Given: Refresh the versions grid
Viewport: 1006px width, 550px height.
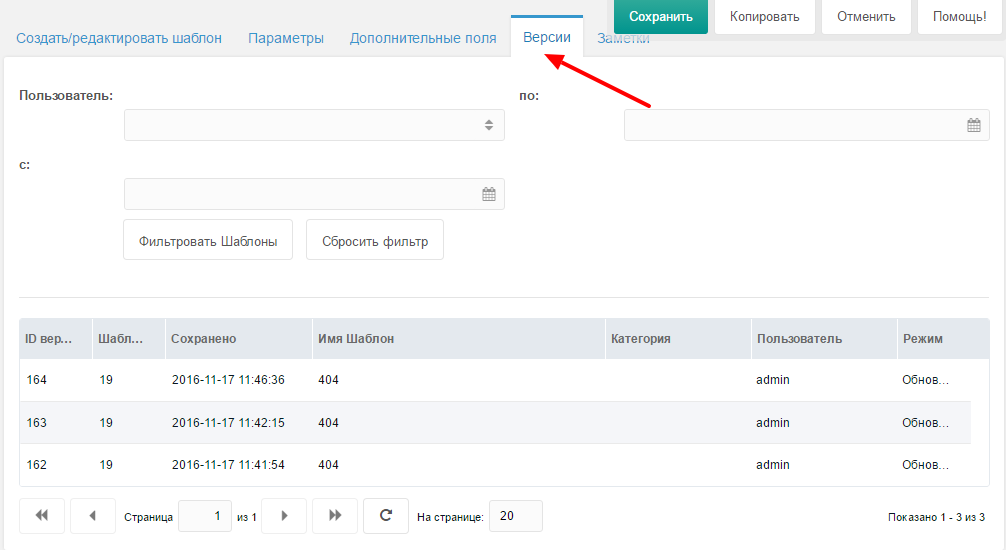Looking at the screenshot, I should click(x=386, y=516).
